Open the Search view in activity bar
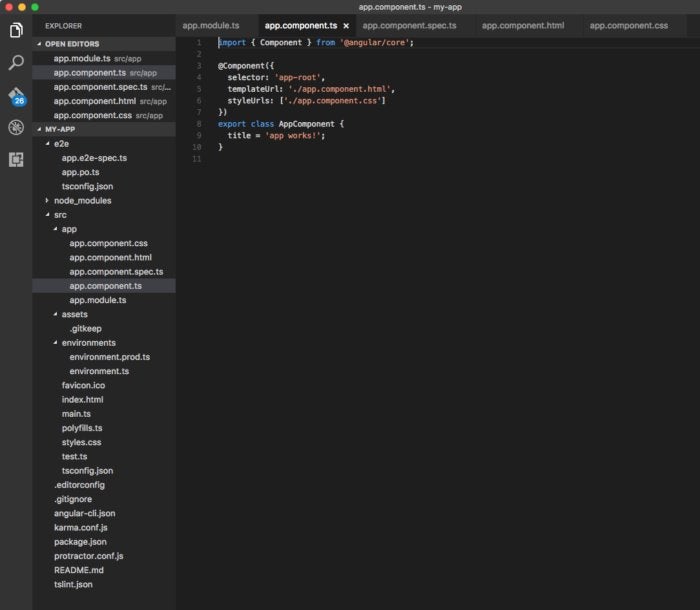 pos(16,63)
